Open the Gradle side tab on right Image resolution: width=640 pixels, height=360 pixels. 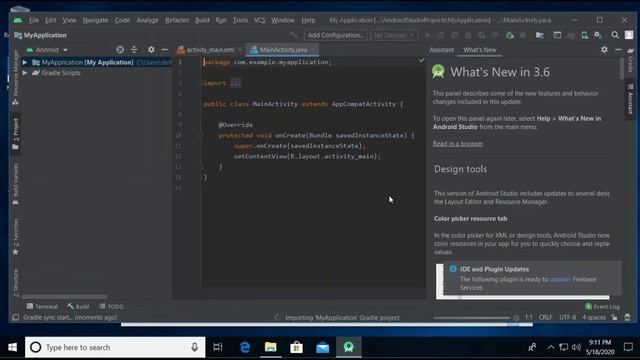pos(630,61)
